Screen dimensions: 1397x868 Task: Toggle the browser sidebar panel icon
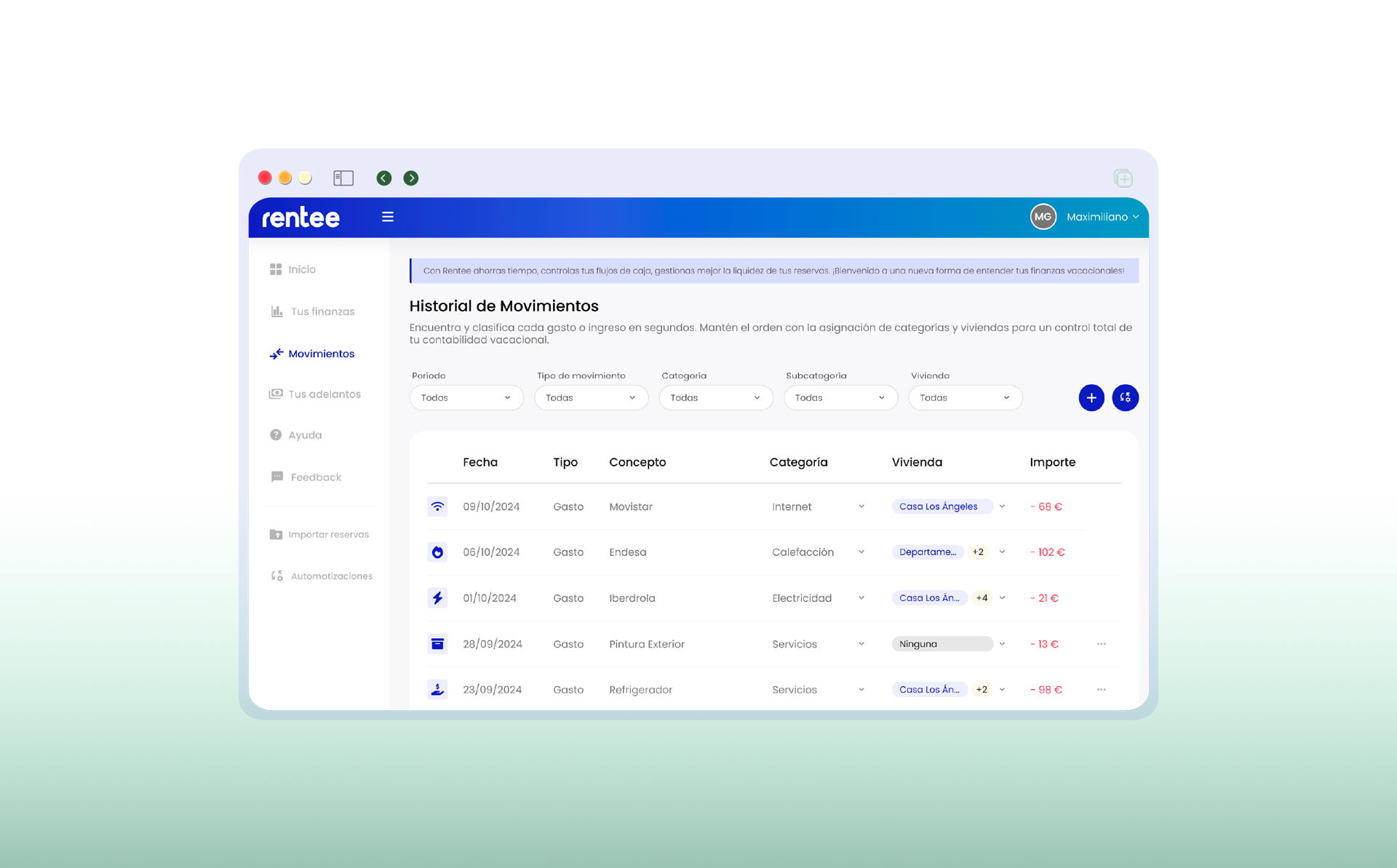[x=343, y=178]
